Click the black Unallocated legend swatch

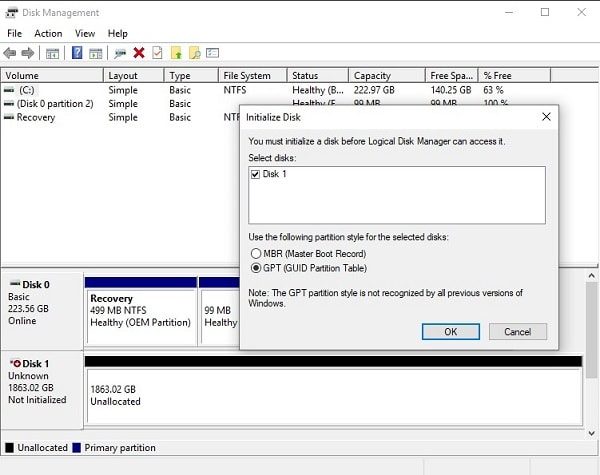[10, 447]
